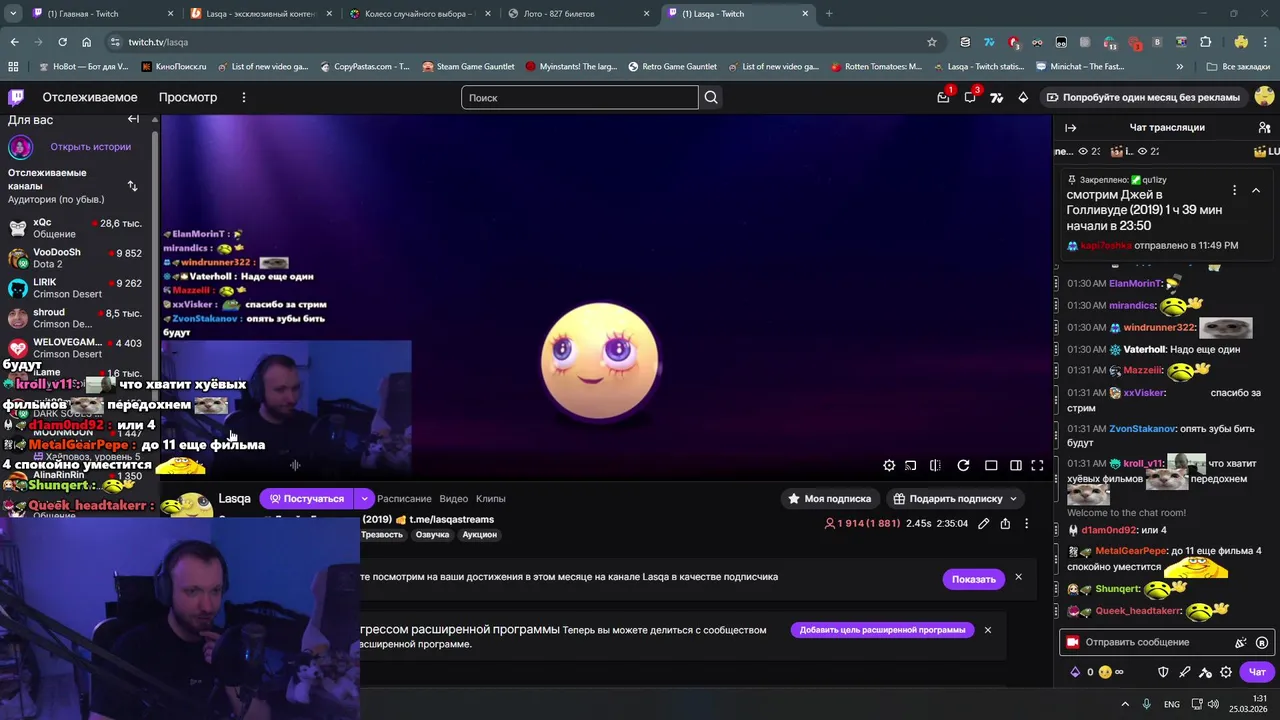
Task: Open Bits diamond icon below chat
Action: (x=1075, y=672)
